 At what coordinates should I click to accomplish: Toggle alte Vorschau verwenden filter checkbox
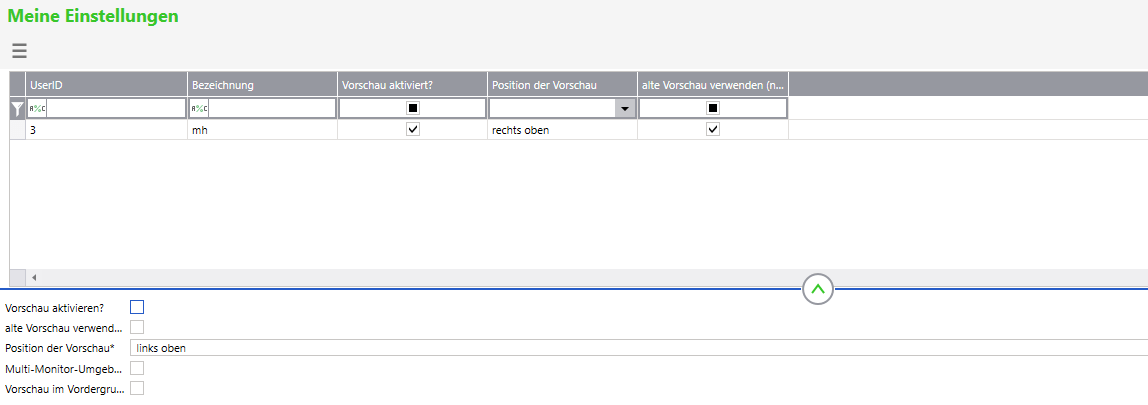point(713,108)
